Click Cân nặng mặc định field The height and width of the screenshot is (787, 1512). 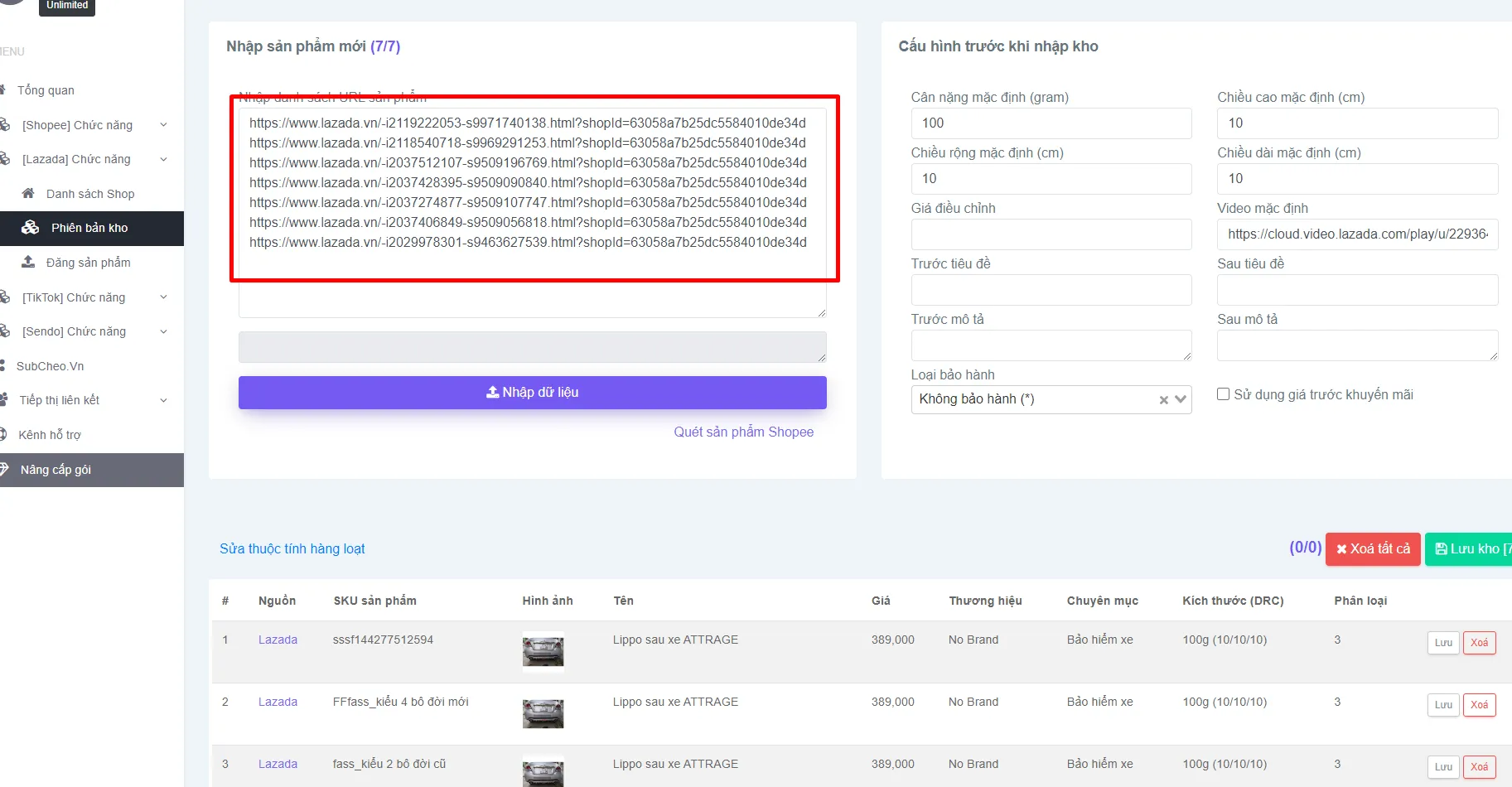1051,123
